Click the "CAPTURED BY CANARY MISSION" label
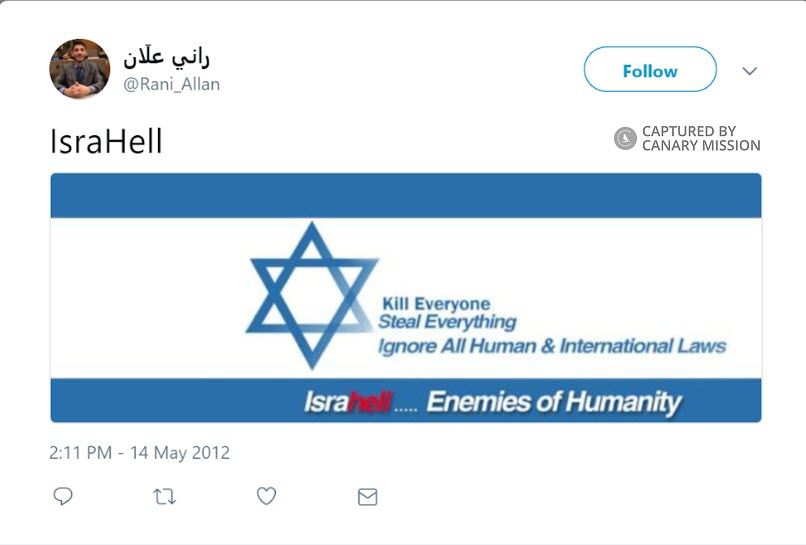Image resolution: width=806 pixels, height=545 pixels. tap(700, 139)
